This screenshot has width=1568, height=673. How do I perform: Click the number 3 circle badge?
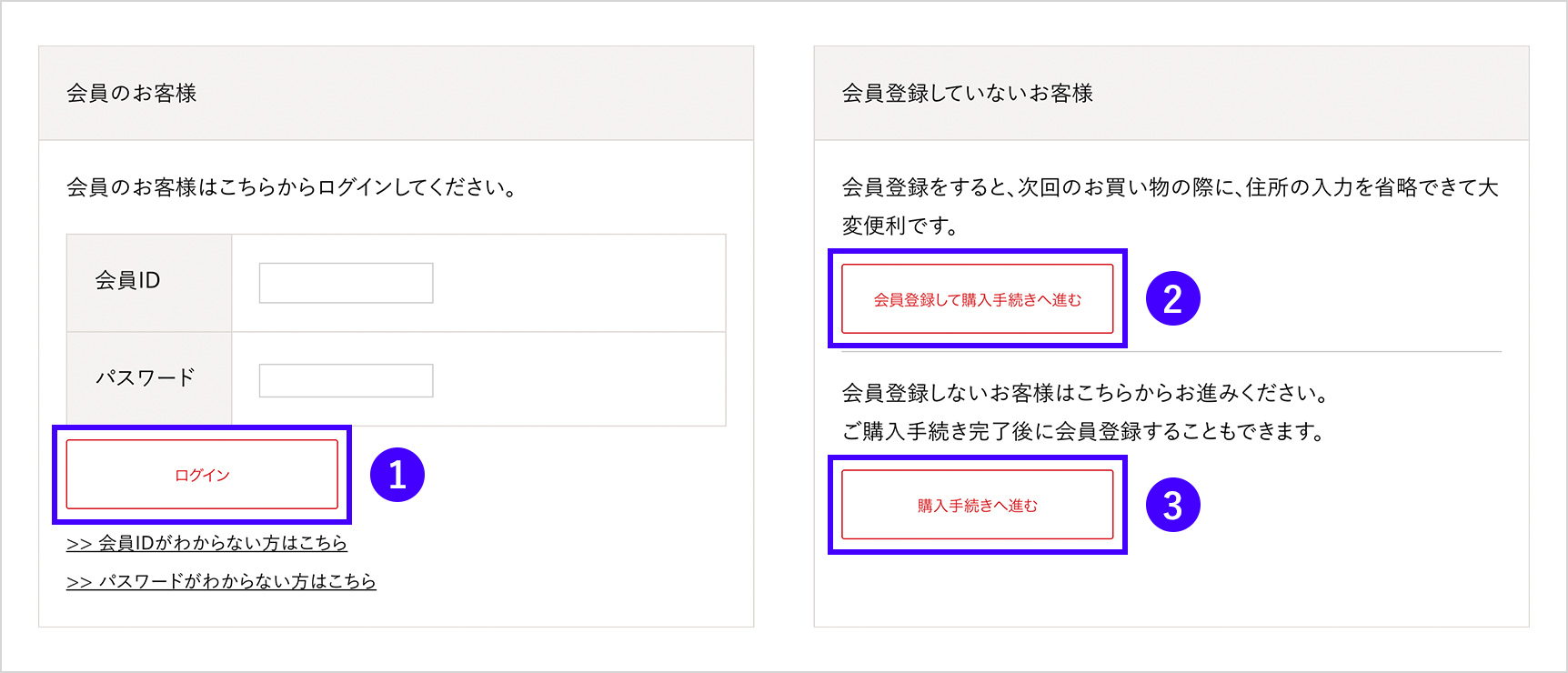1172,506
